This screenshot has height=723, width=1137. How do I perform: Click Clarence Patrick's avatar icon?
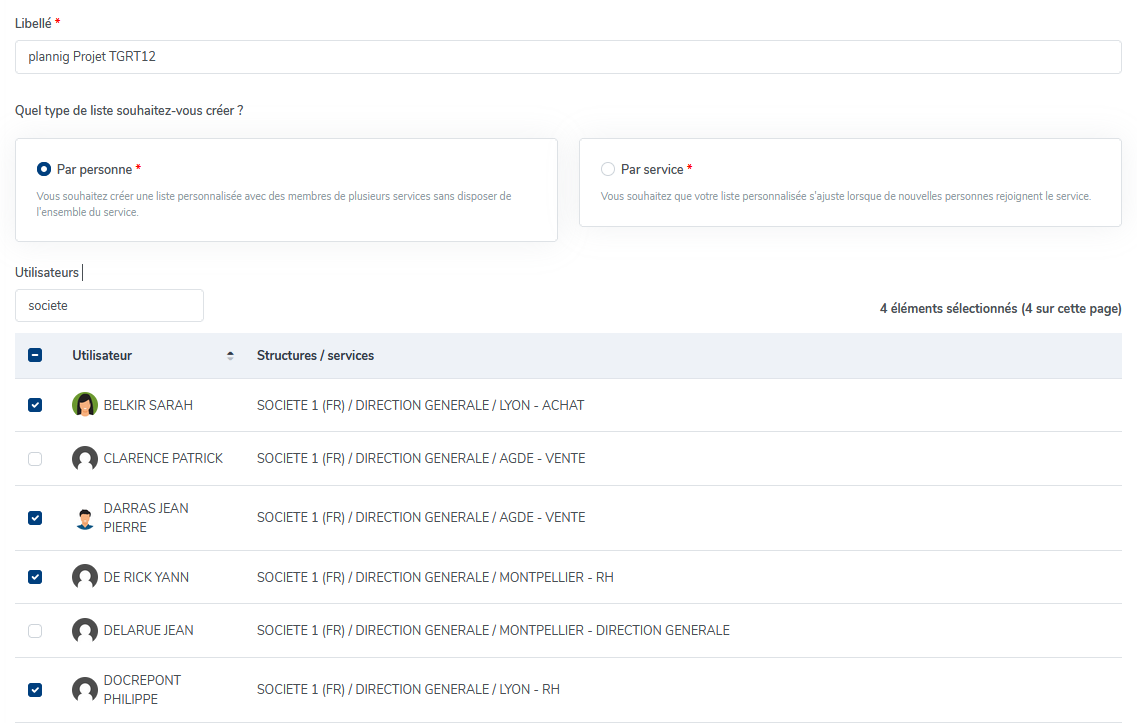pyautogui.click(x=85, y=459)
